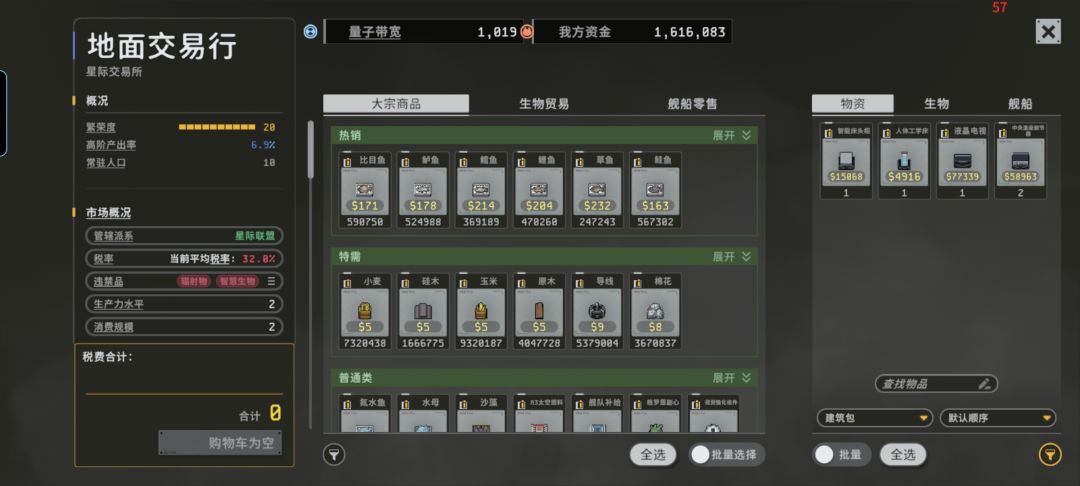Switch to the 生物贸易 tab
The image size is (1080, 486).
tap(543, 104)
